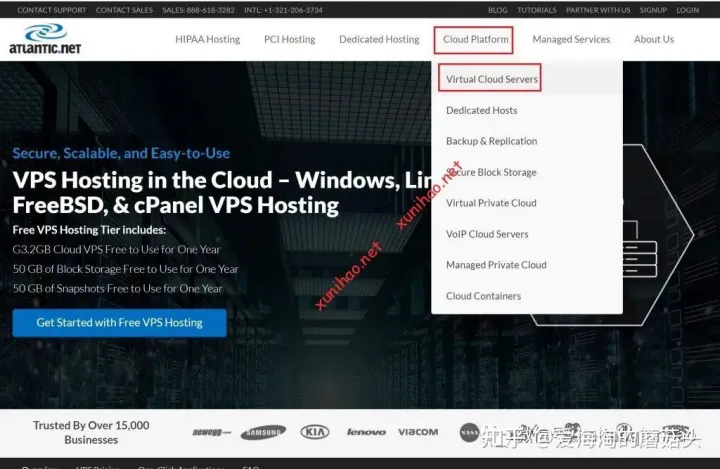This screenshot has height=469, width=720.
Task: Click the Atlantic.Net logo
Action: tap(45, 39)
